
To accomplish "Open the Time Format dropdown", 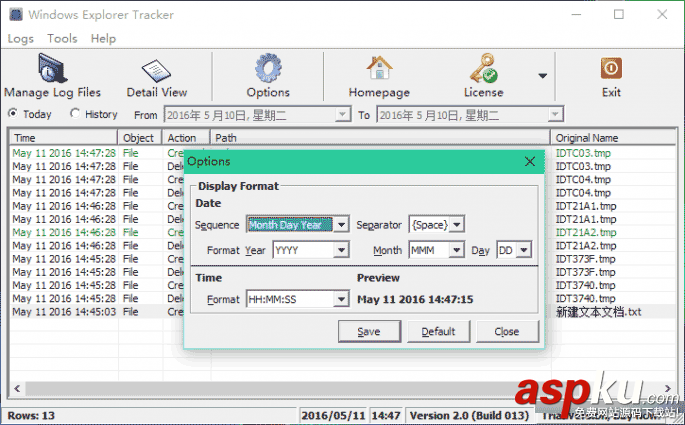I will (341, 299).
